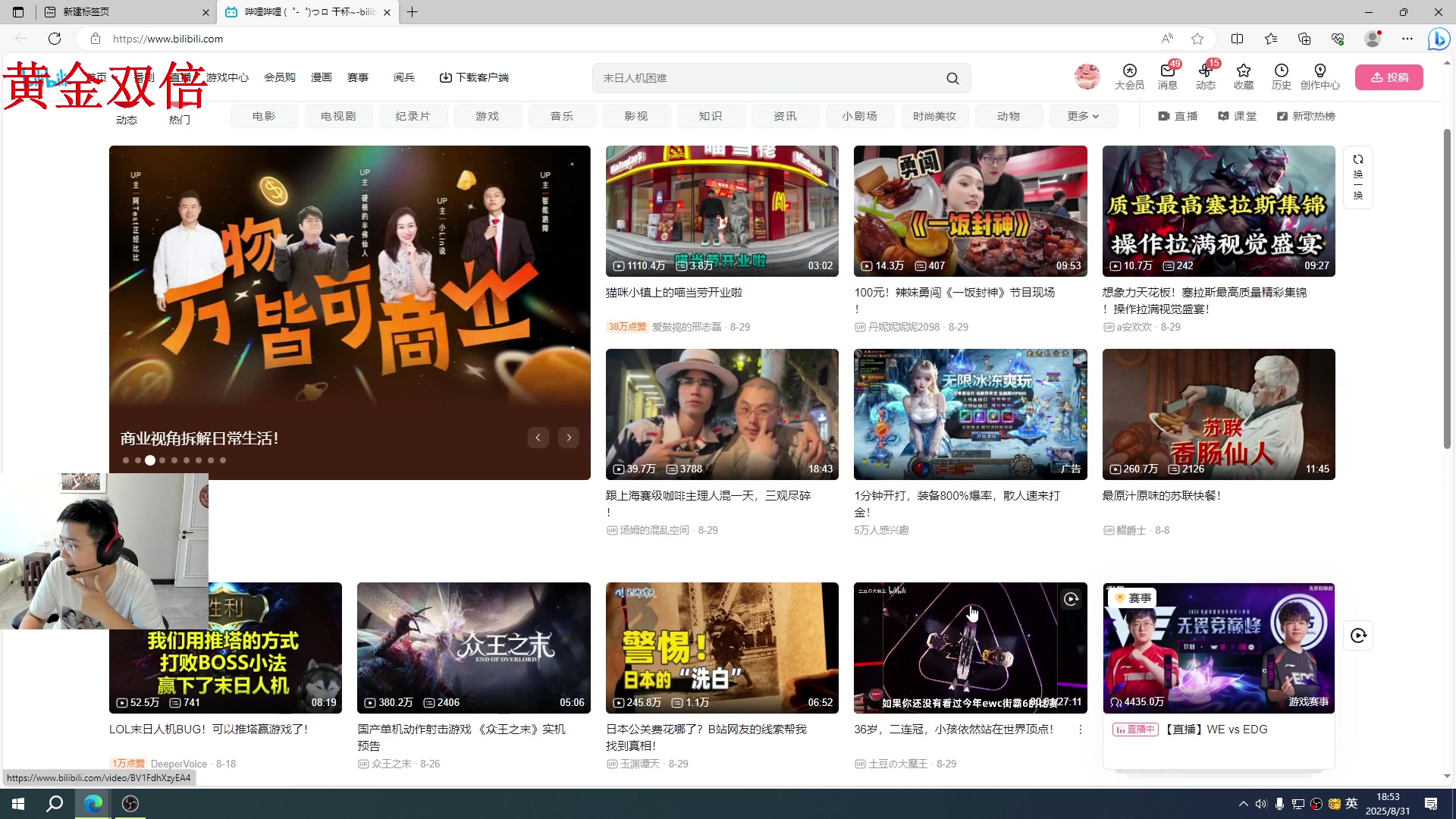Image resolution: width=1456 pixels, height=819 pixels.
Task: Show hidden tray icons chevron
Action: (1243, 804)
